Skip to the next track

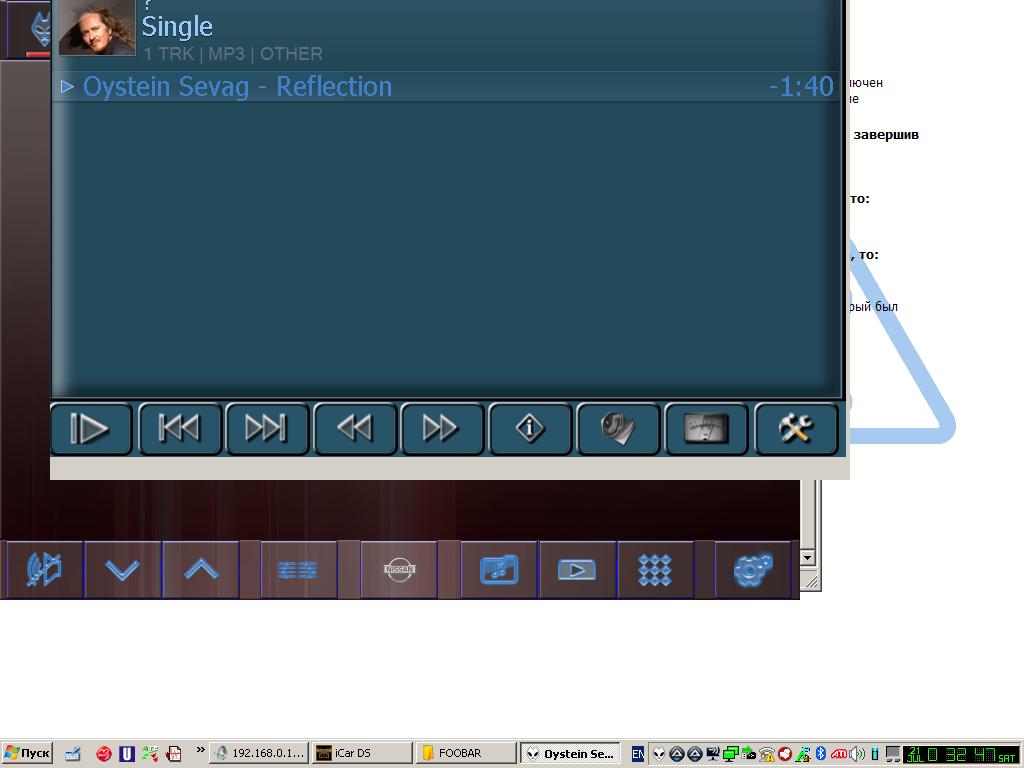point(267,429)
